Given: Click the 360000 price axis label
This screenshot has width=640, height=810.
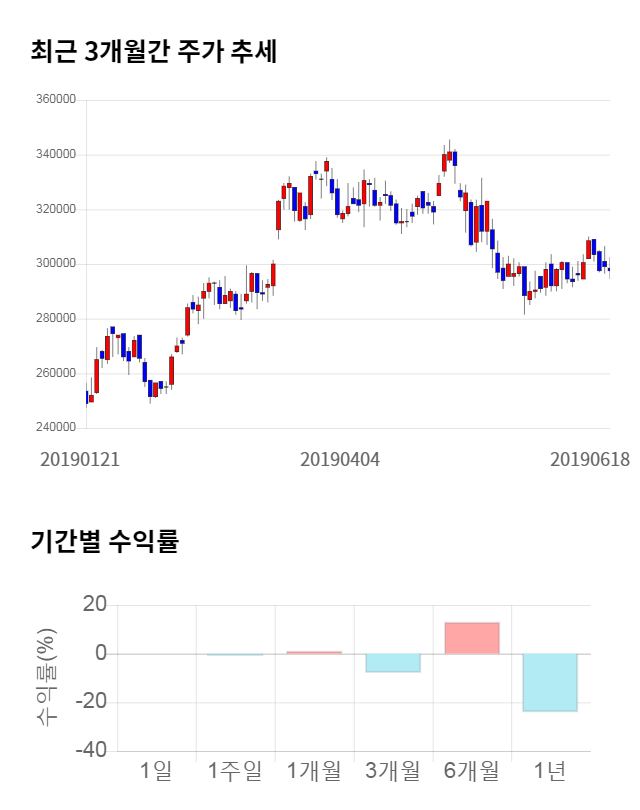Looking at the screenshot, I should click(55, 100).
